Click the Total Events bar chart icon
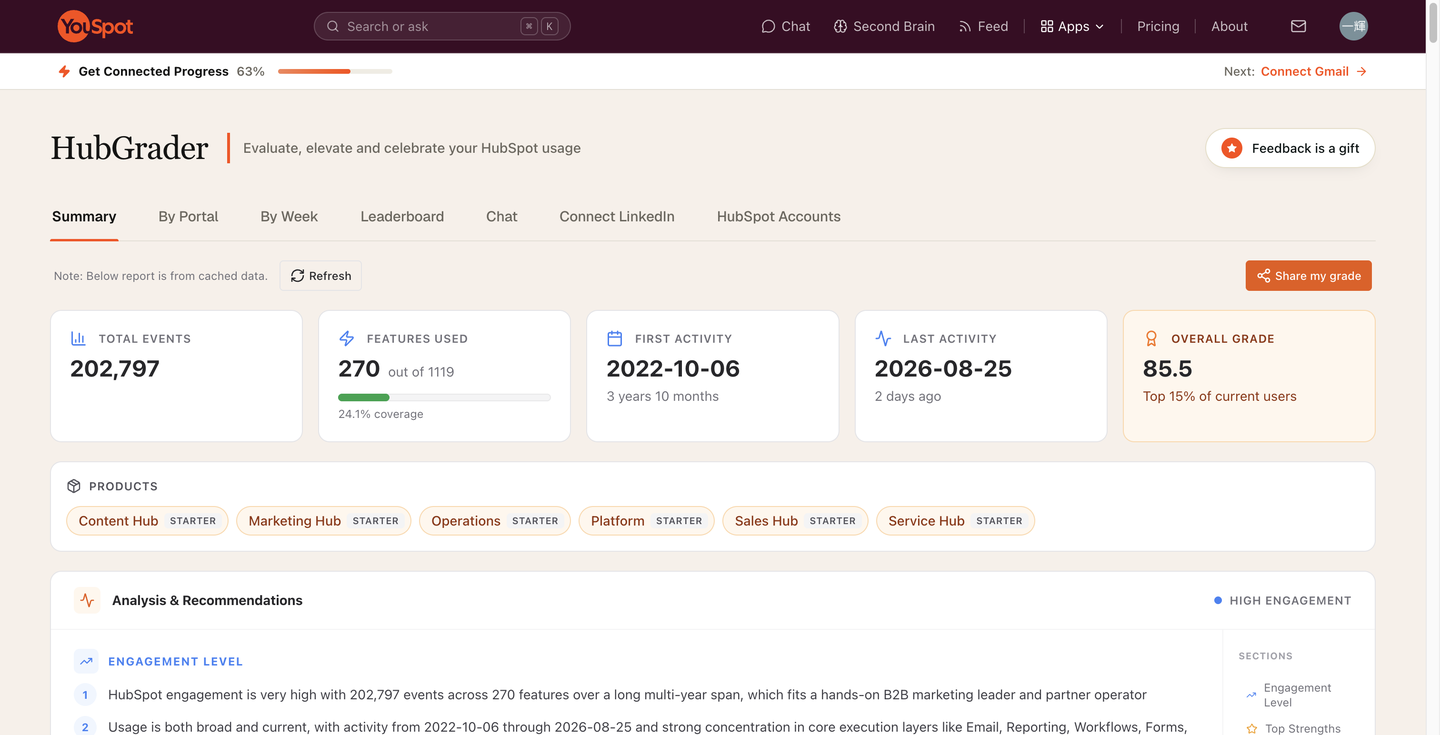Viewport: 1440px width, 735px height. tap(78, 338)
